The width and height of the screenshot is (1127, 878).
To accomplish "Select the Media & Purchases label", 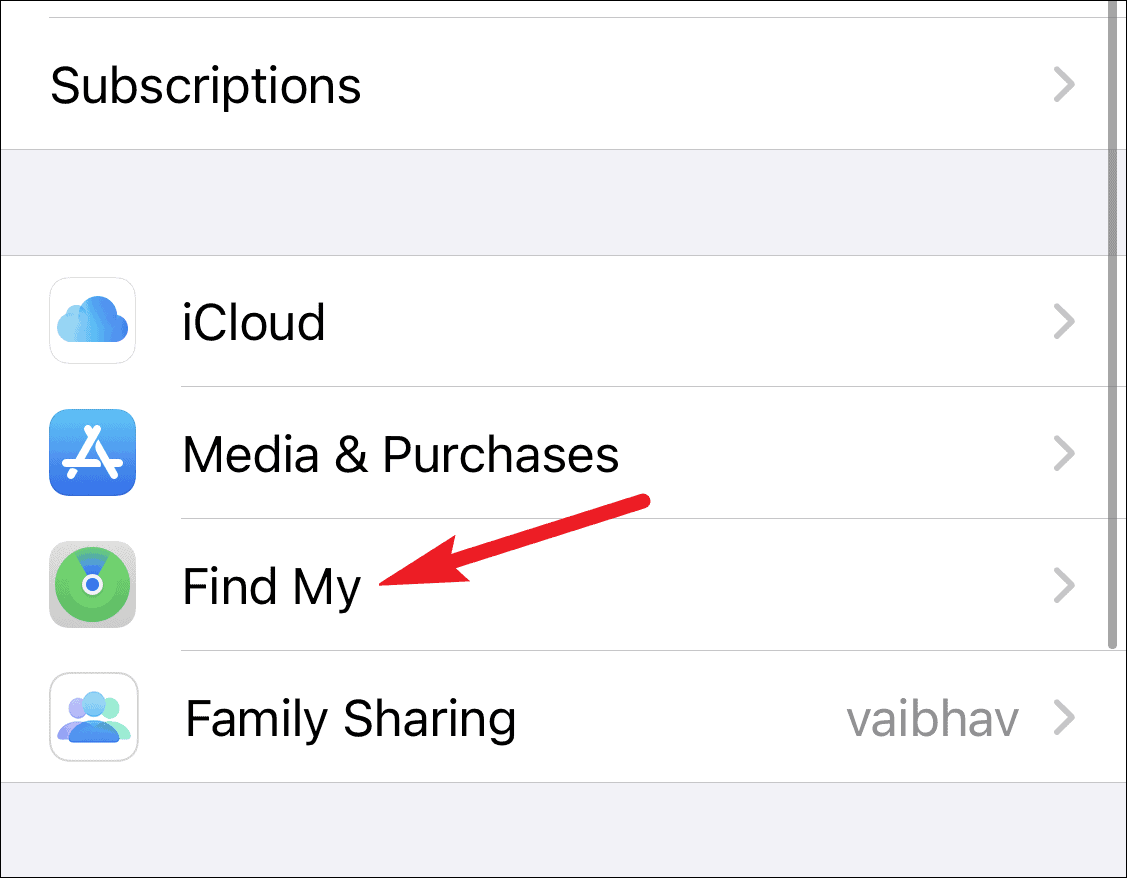I will click(400, 454).
